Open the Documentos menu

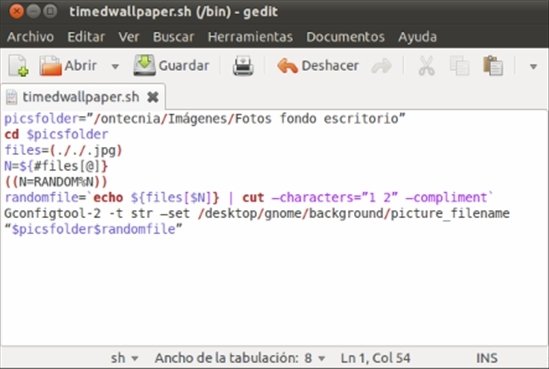[346, 37]
